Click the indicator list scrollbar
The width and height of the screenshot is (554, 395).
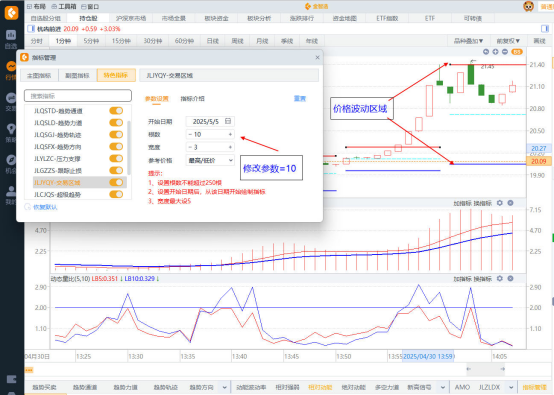[x=129, y=148]
